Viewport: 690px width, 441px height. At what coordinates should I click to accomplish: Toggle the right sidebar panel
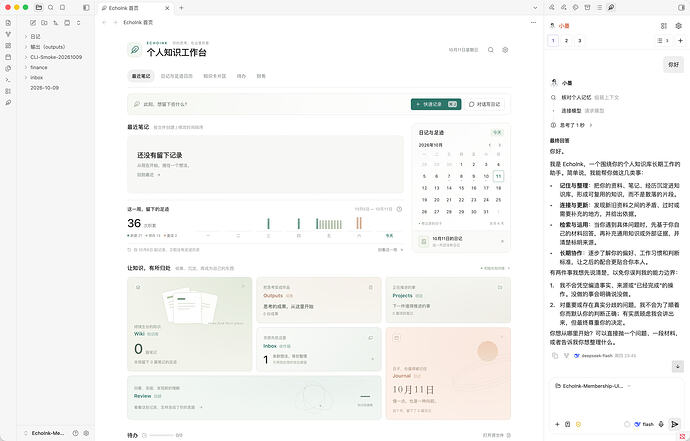pos(682,7)
